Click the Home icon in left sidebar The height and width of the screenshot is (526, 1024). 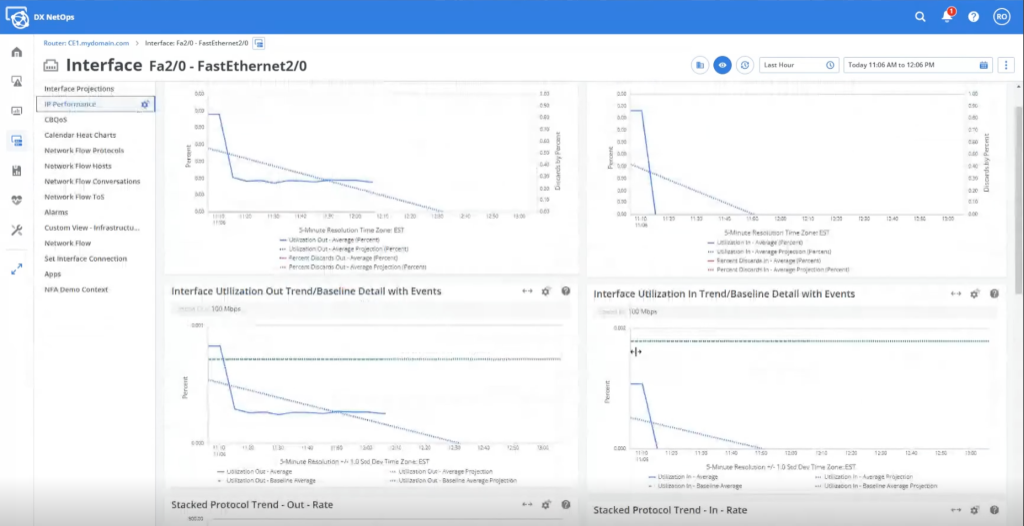17,52
